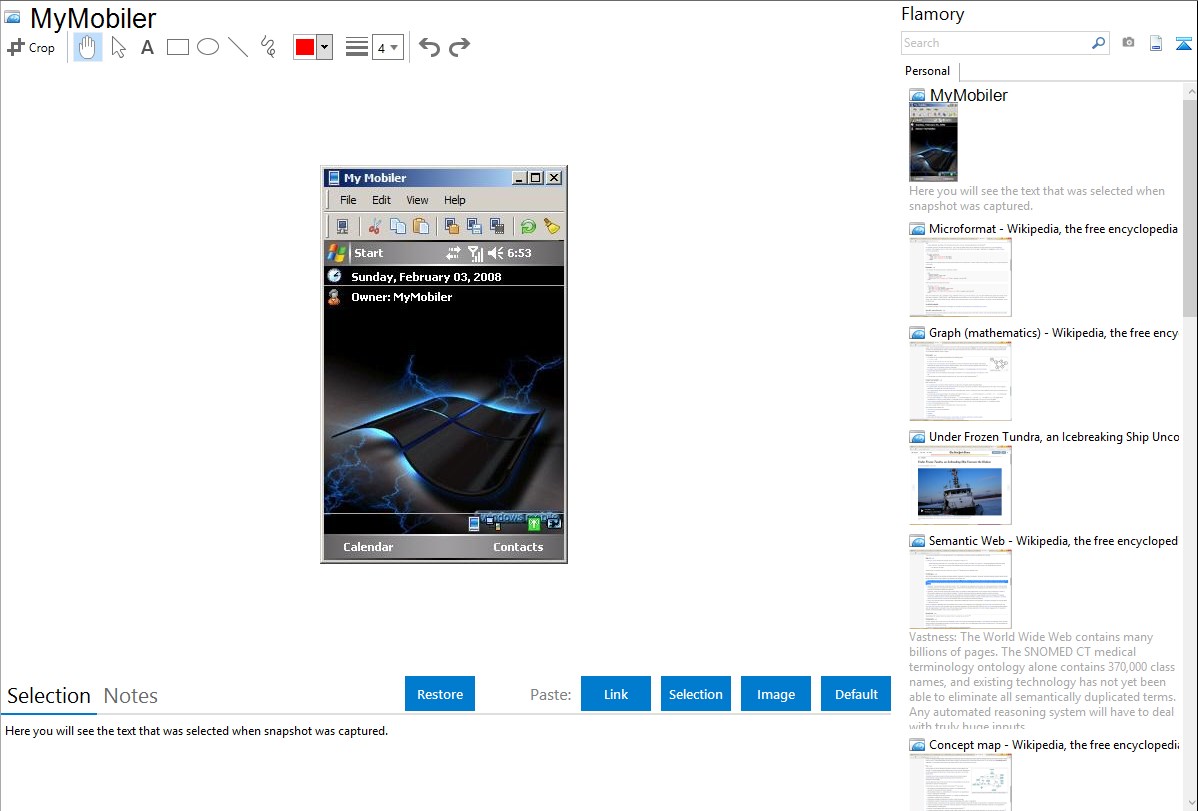Click the green refresh icon in My Mobiler
The width and height of the screenshot is (1198, 811).
[x=528, y=226]
